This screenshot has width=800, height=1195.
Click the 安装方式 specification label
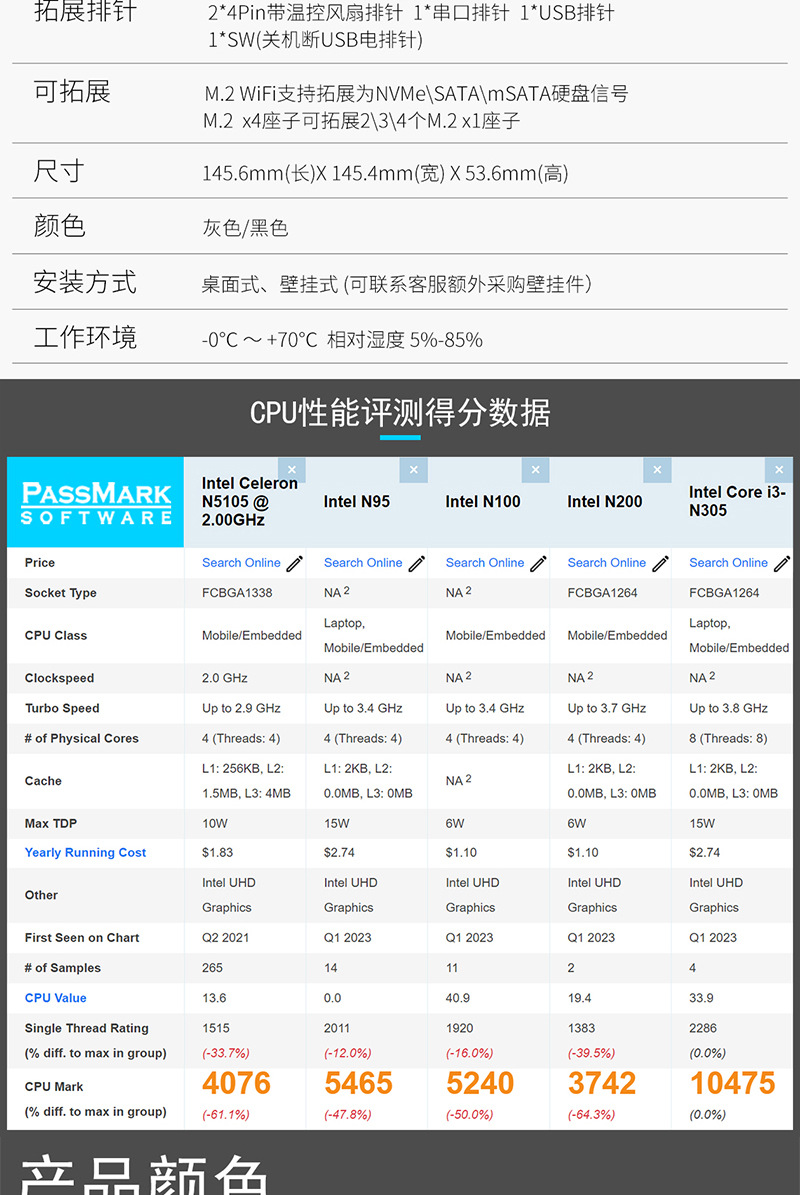coord(85,282)
